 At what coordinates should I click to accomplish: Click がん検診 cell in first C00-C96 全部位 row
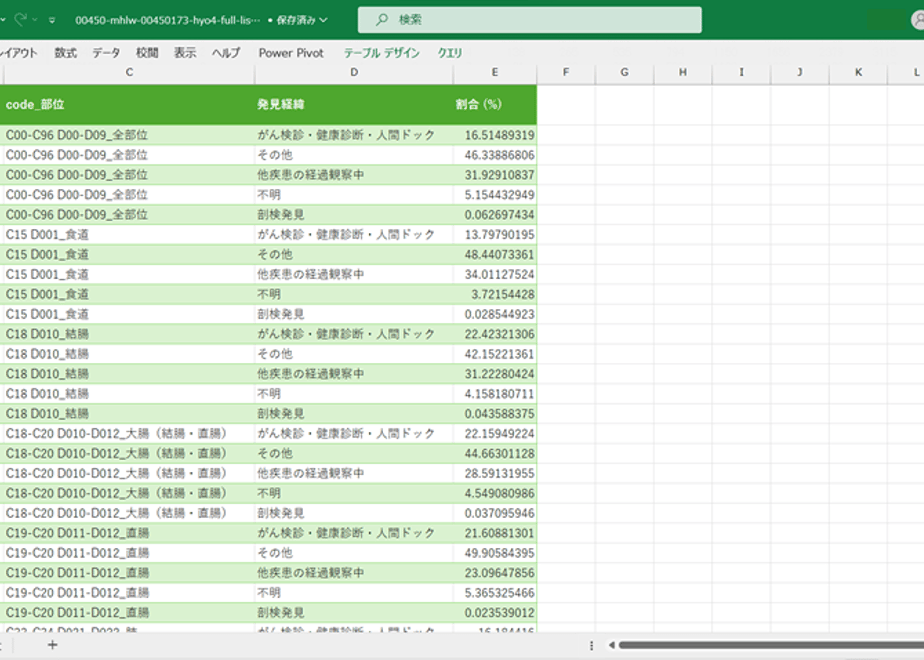click(354, 135)
